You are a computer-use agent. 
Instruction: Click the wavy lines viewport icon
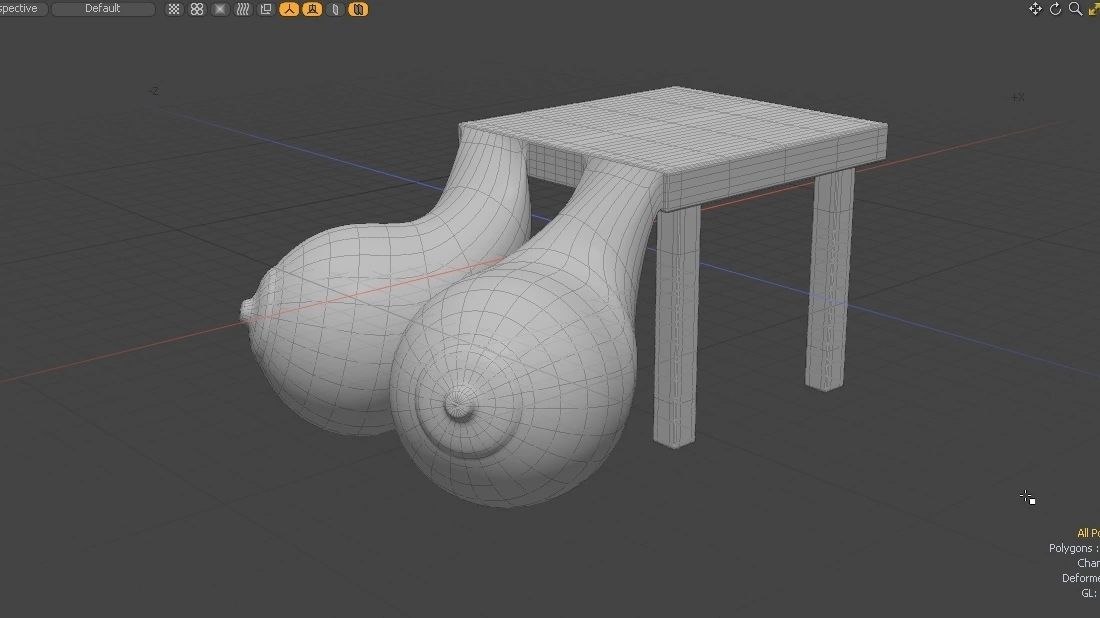tap(243, 9)
